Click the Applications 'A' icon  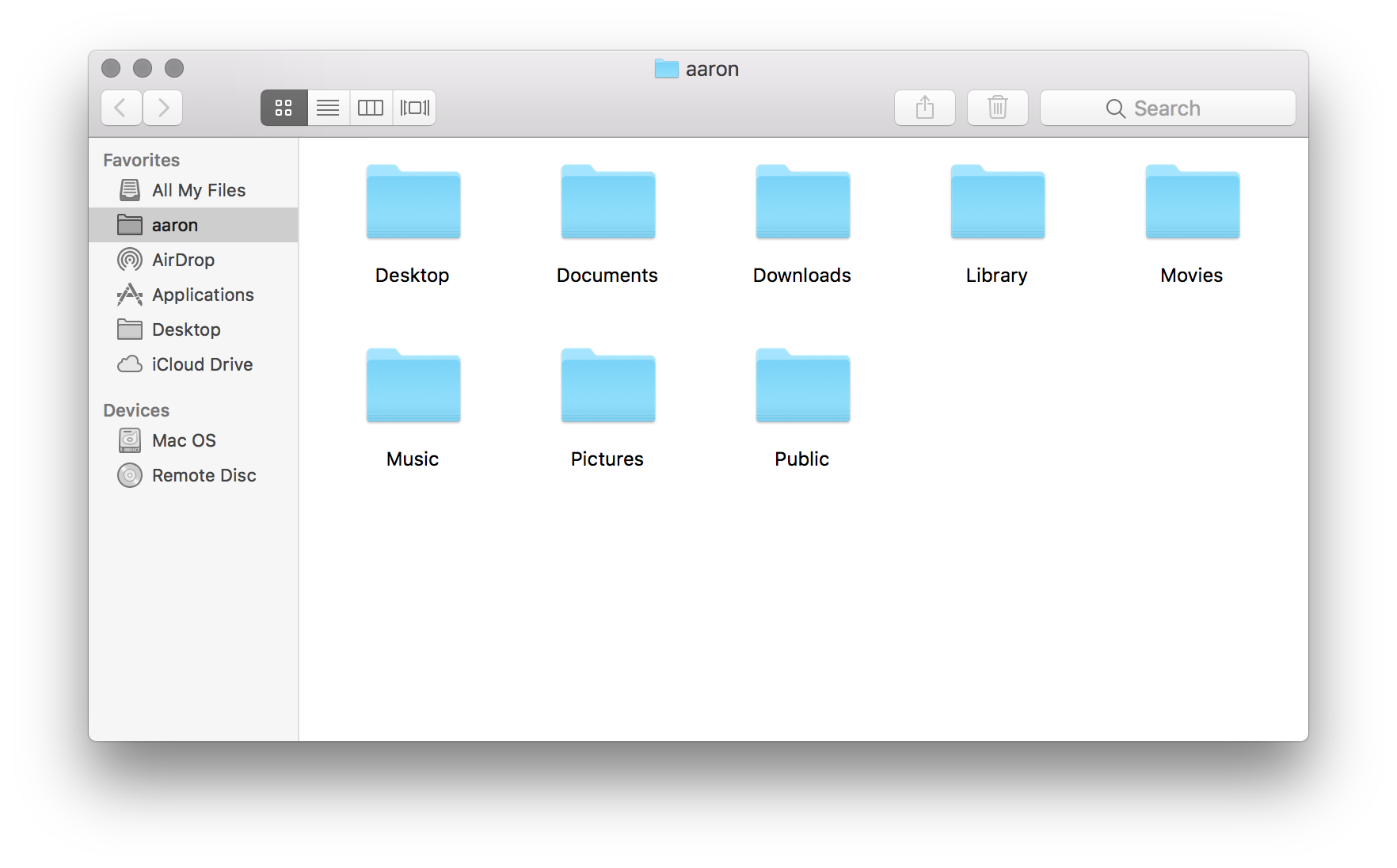[130, 295]
